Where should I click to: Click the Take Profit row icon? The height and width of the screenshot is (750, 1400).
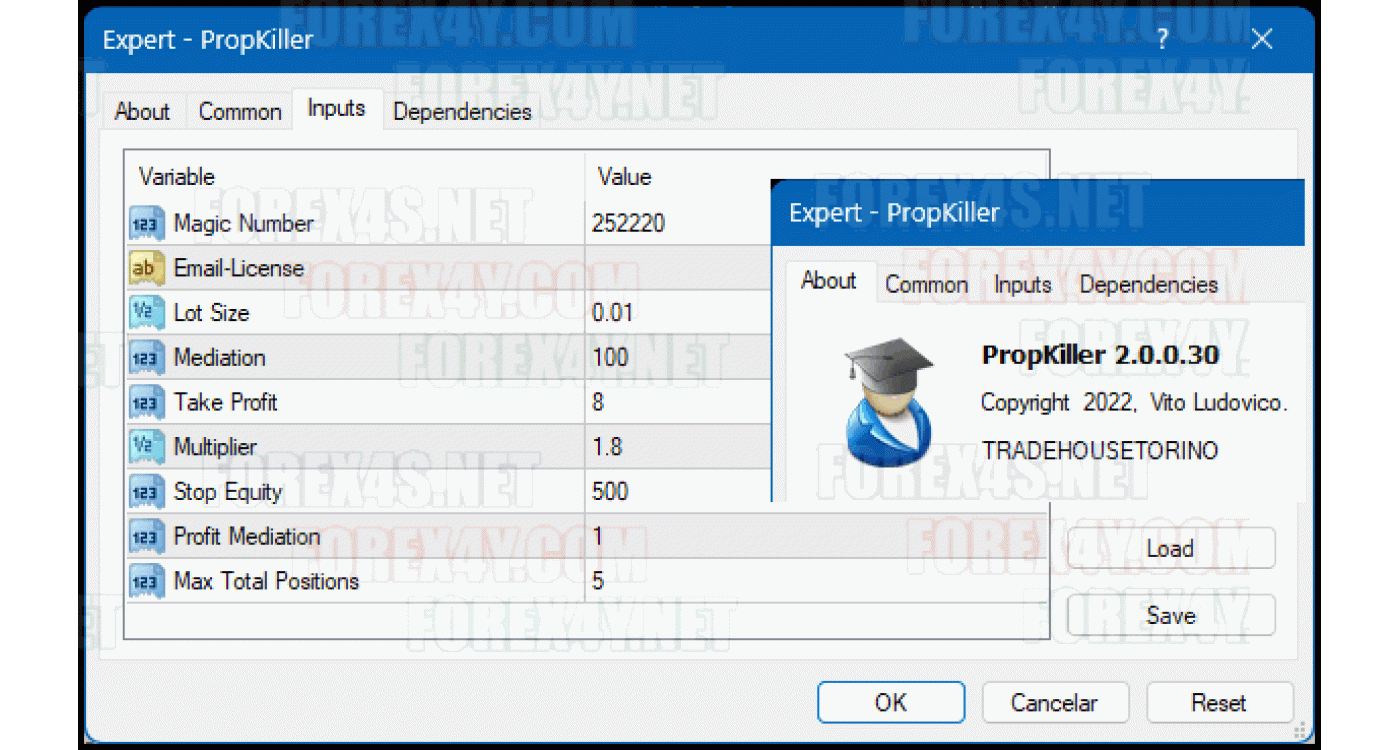tap(146, 403)
